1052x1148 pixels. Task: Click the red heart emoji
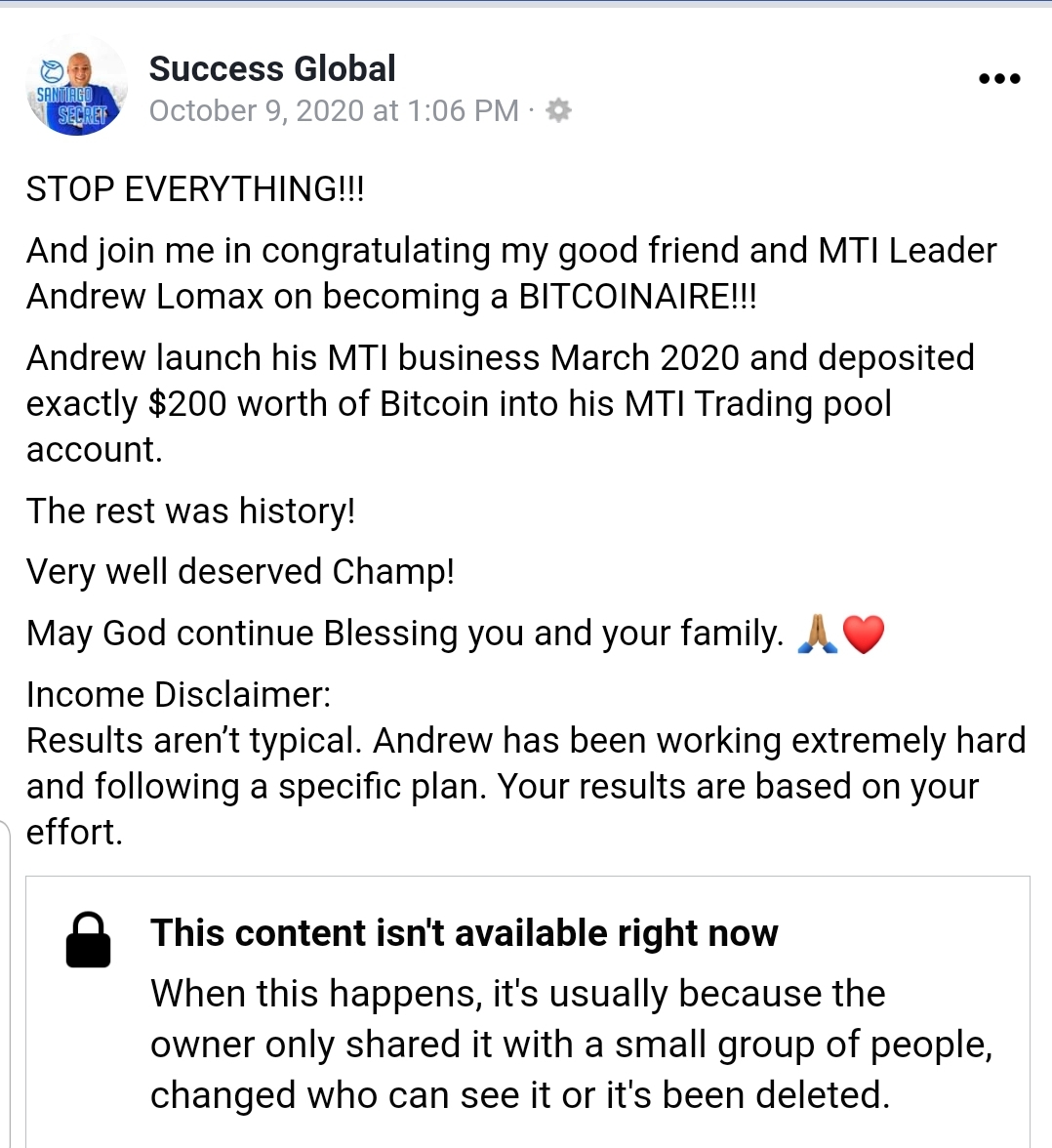click(863, 635)
